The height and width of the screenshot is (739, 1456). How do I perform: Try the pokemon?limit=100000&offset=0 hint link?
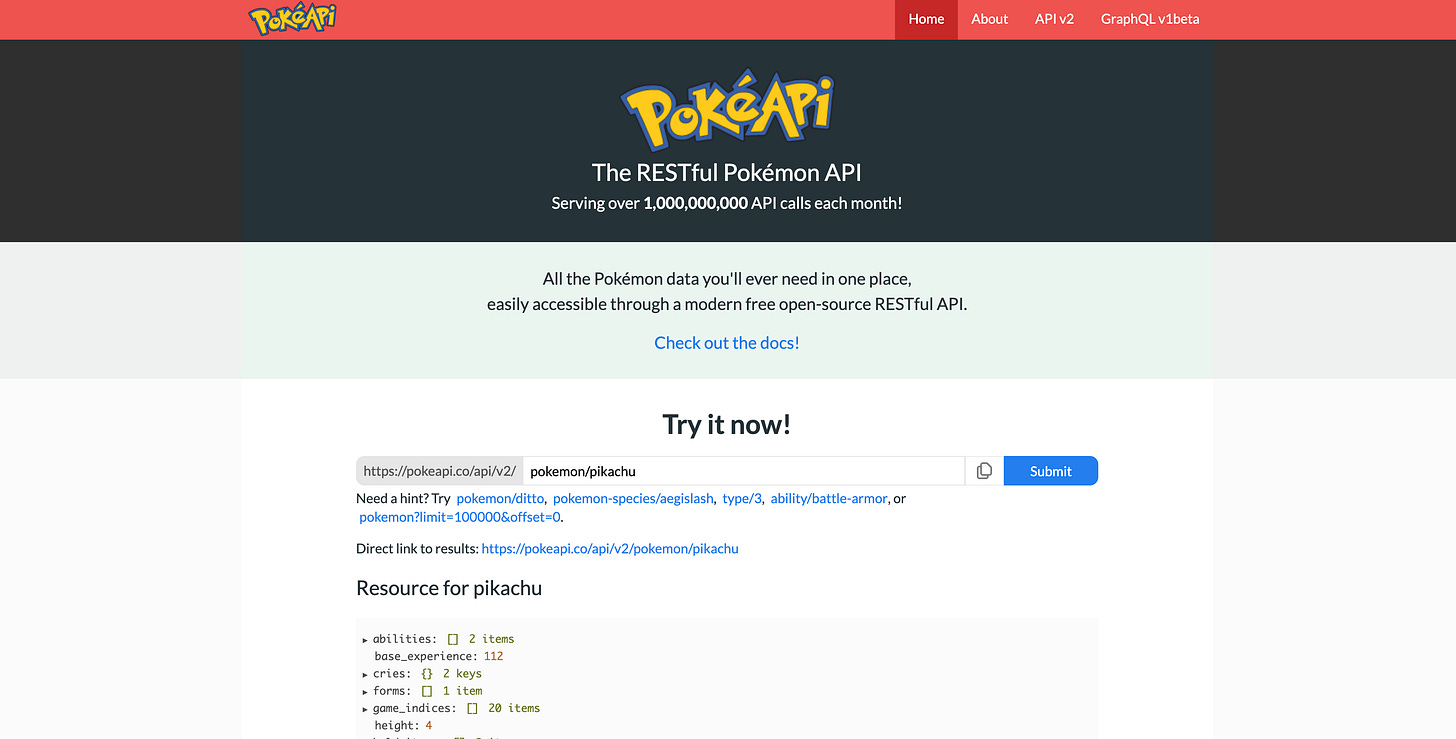pyautogui.click(x=460, y=517)
